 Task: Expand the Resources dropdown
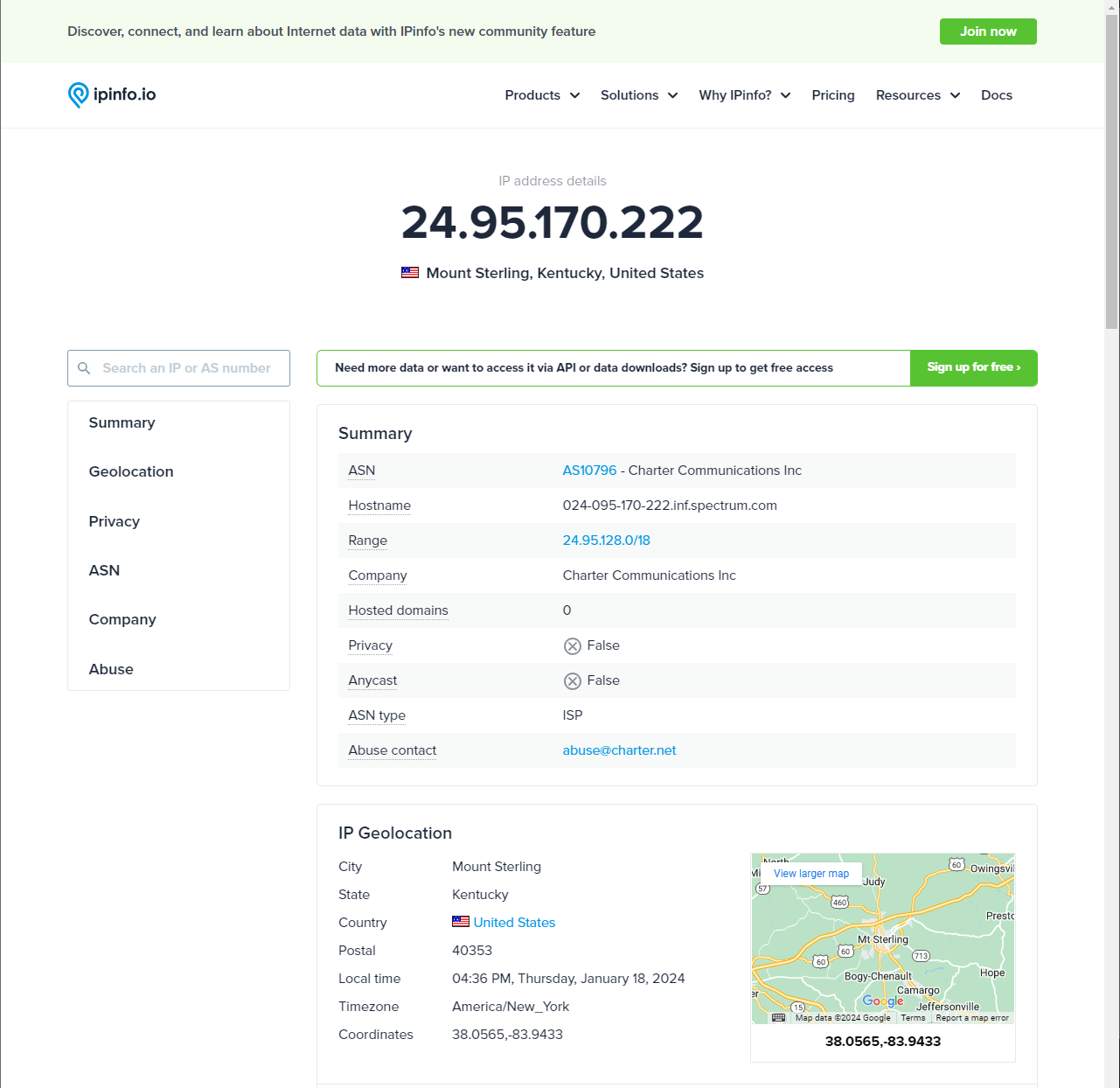point(918,95)
